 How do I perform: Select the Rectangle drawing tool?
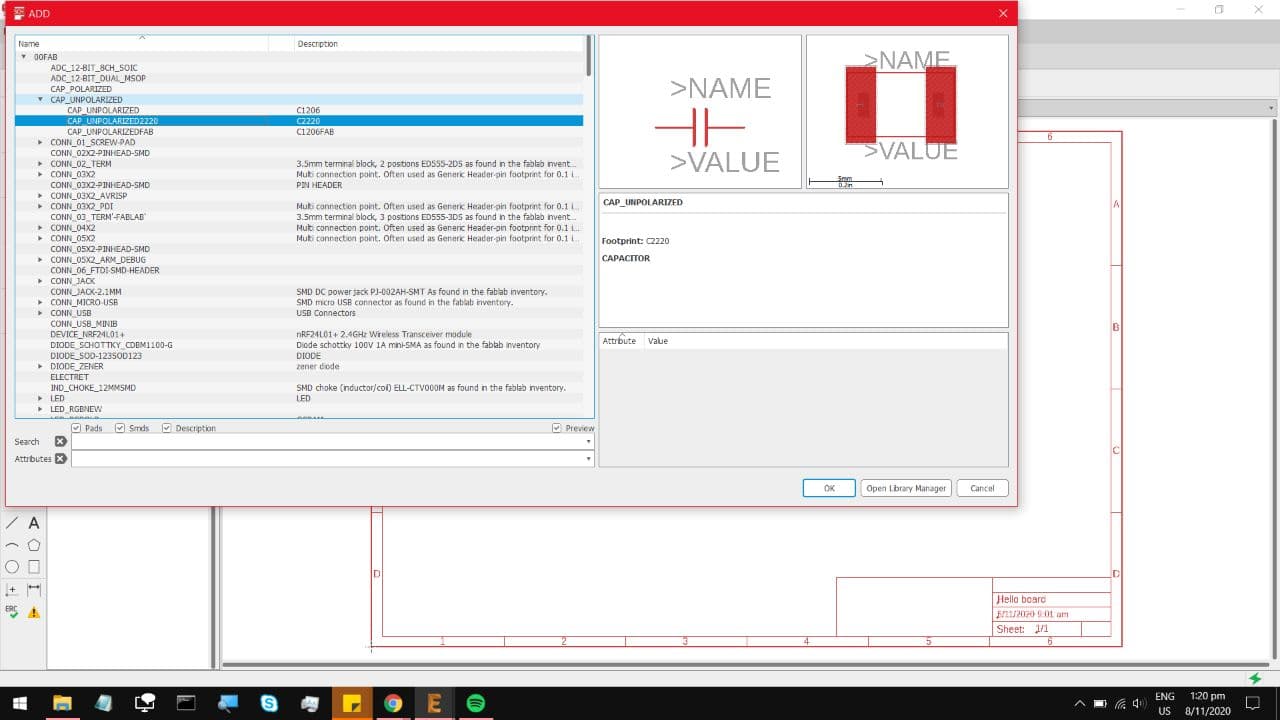tap(34, 567)
